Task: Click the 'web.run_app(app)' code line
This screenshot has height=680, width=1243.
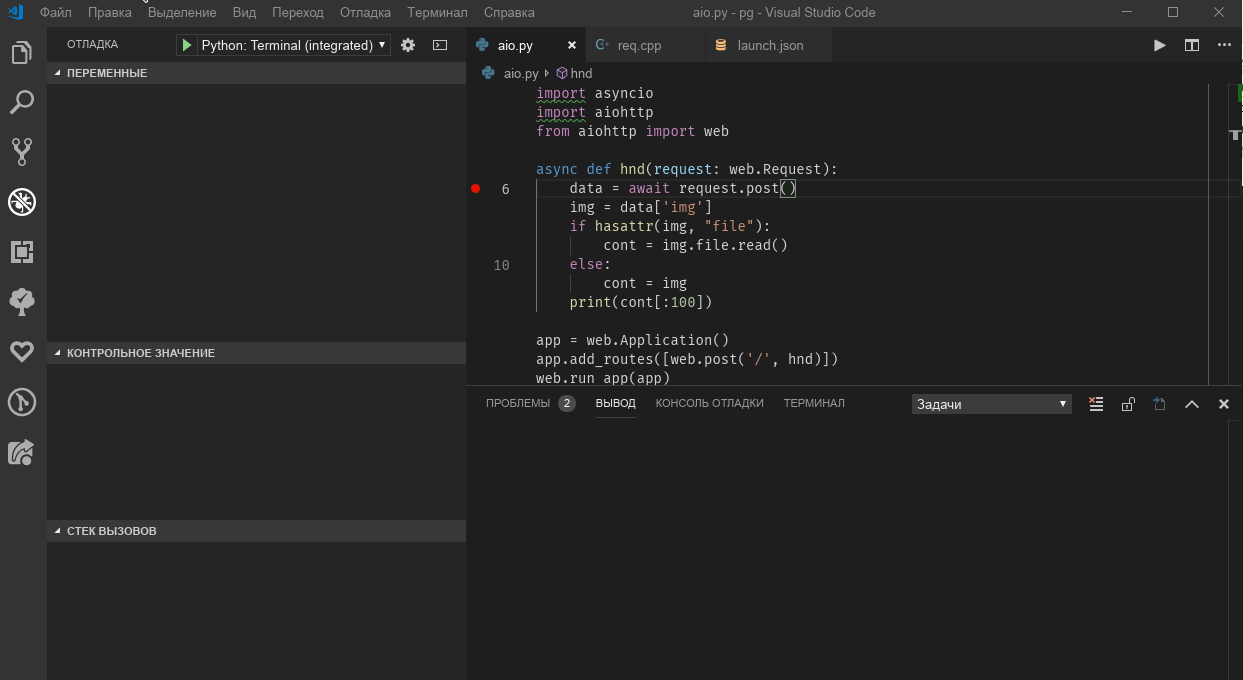Action: click(603, 378)
